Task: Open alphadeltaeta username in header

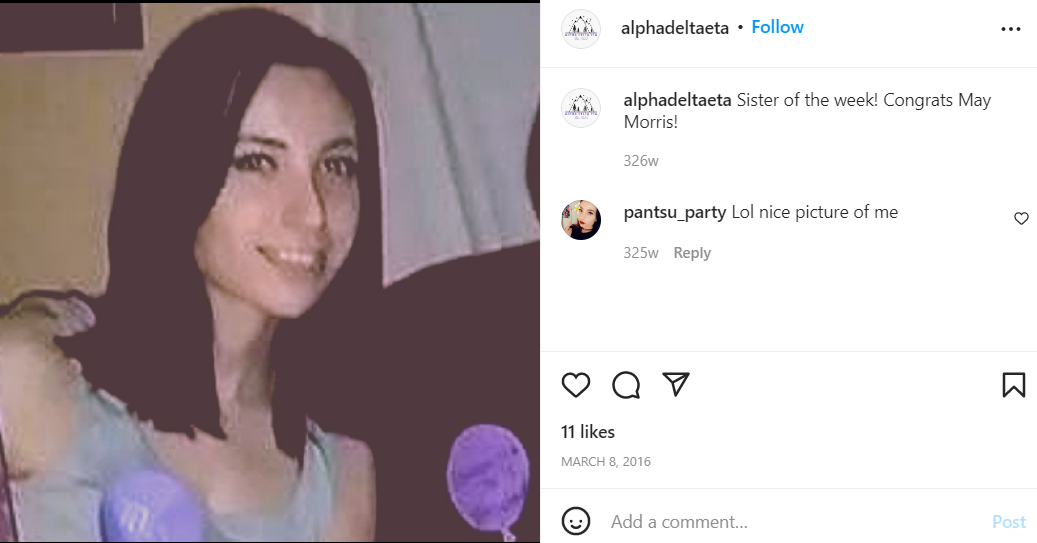Action: [x=675, y=28]
